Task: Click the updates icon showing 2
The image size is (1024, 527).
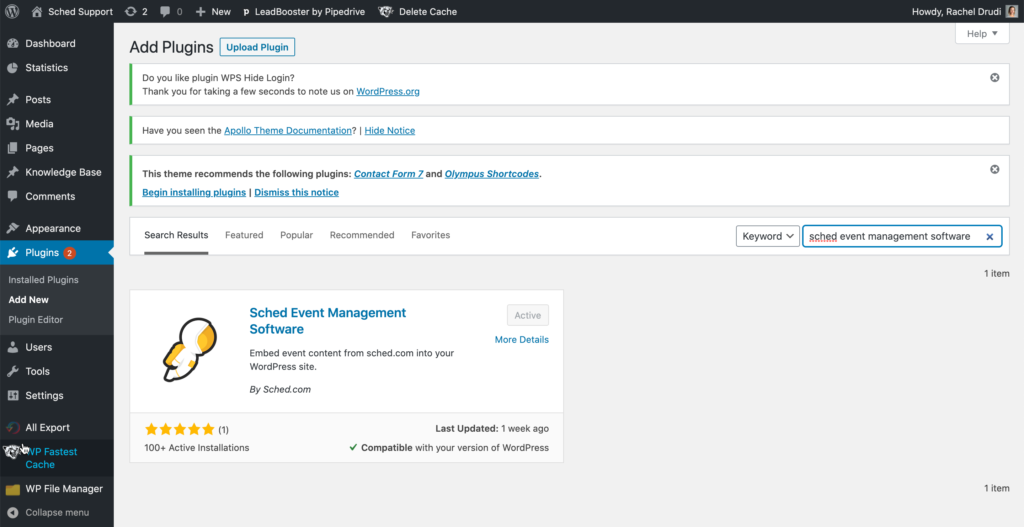Action: click(x=130, y=11)
